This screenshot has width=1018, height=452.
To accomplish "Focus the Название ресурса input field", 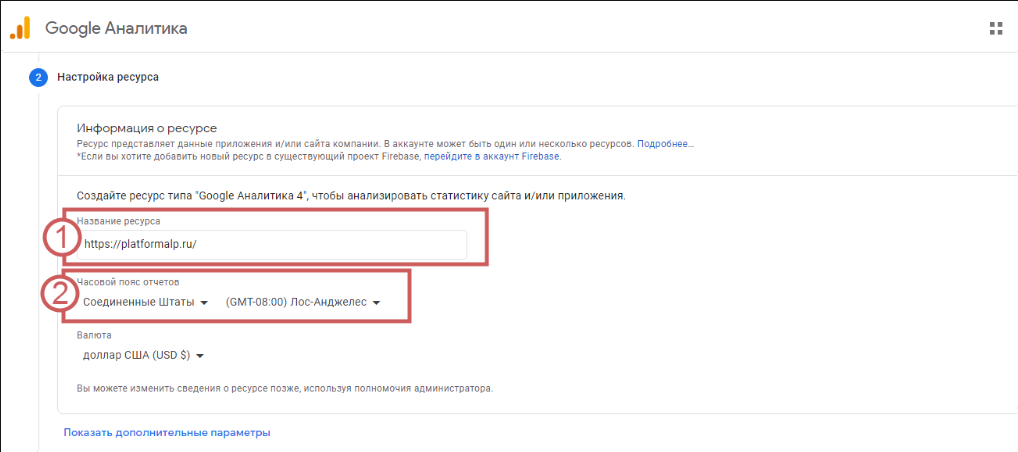I will coord(271,244).
